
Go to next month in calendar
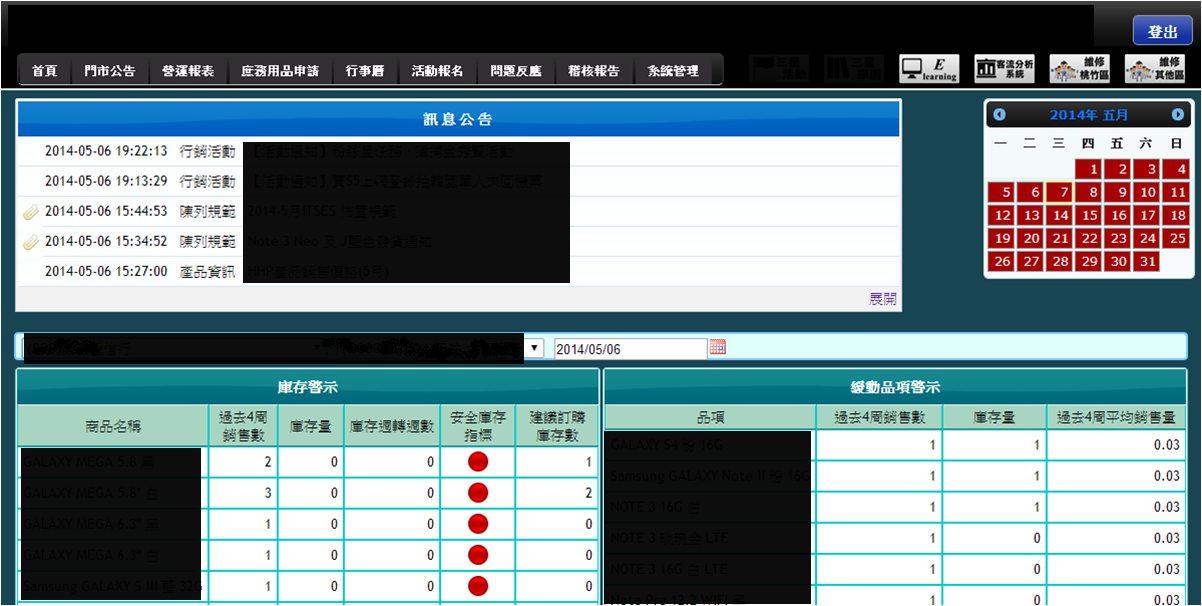click(x=1178, y=115)
